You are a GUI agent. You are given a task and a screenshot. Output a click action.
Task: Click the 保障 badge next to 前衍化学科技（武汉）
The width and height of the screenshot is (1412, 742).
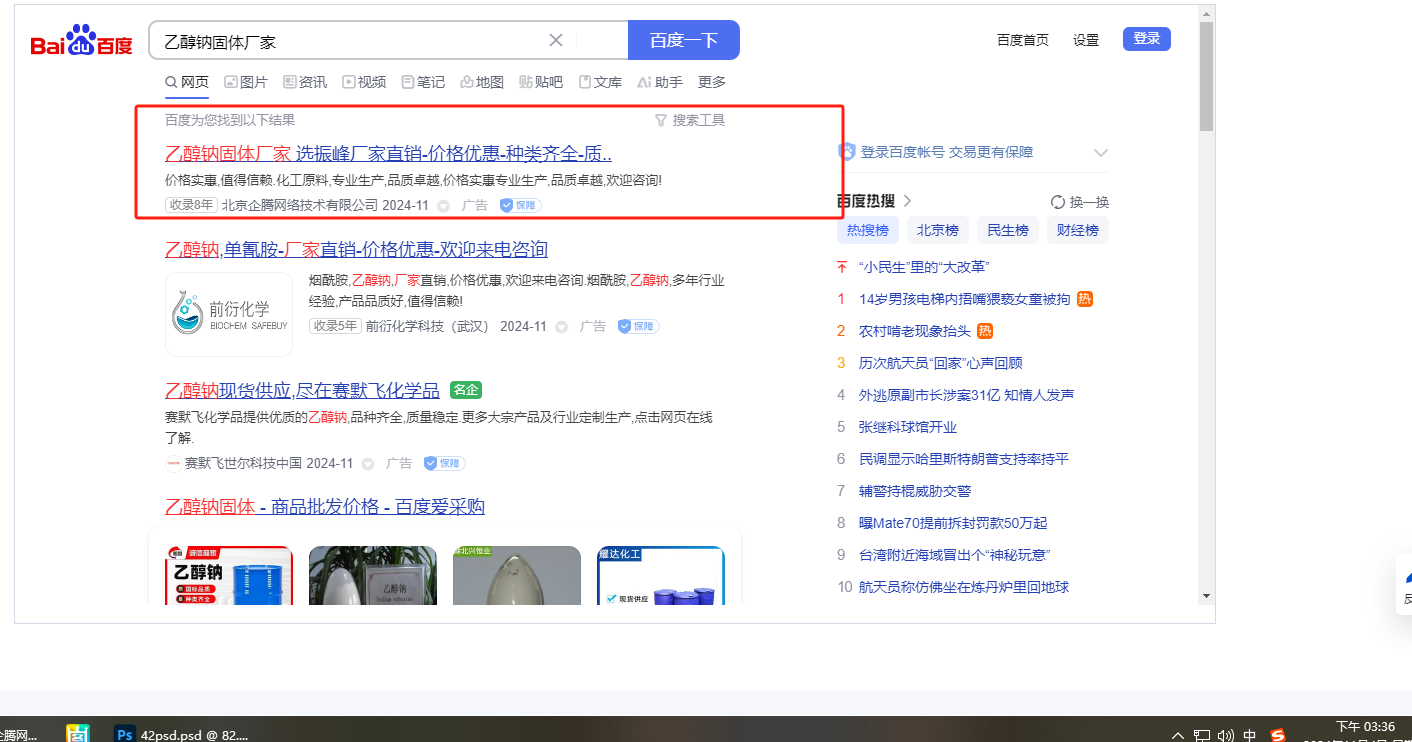[x=638, y=326]
